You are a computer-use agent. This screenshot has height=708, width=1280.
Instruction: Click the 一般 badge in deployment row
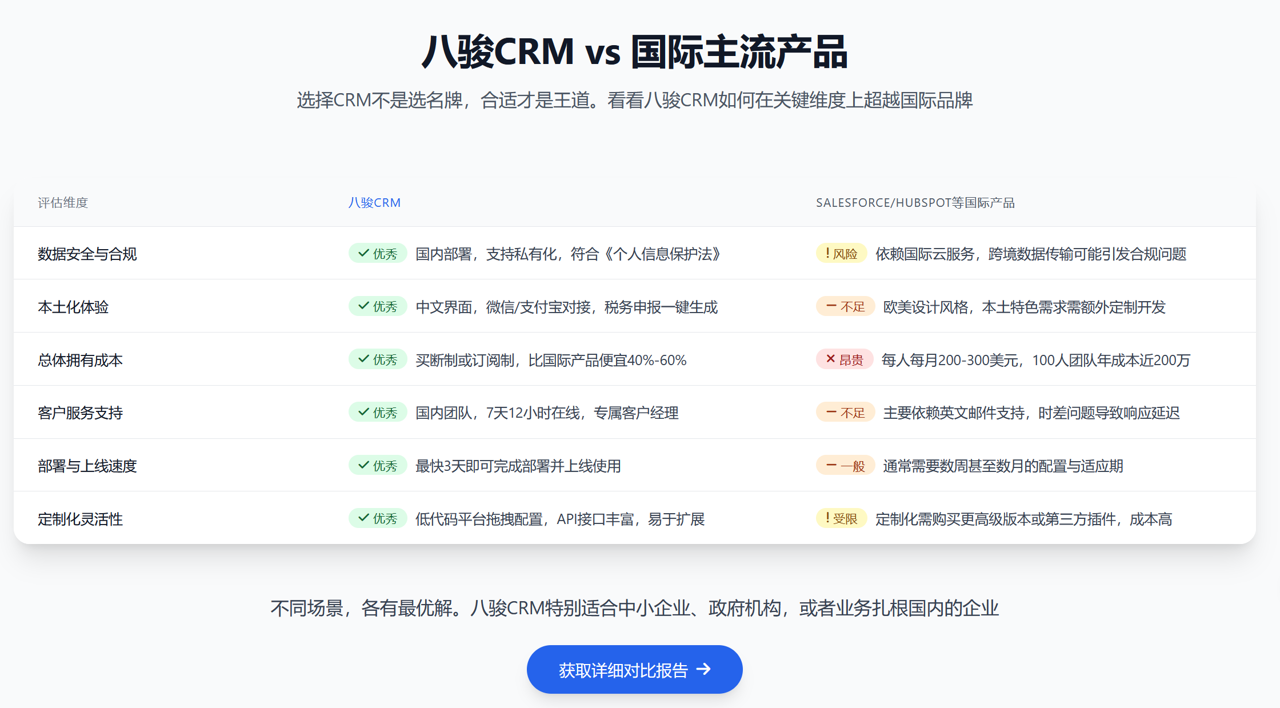coord(845,465)
